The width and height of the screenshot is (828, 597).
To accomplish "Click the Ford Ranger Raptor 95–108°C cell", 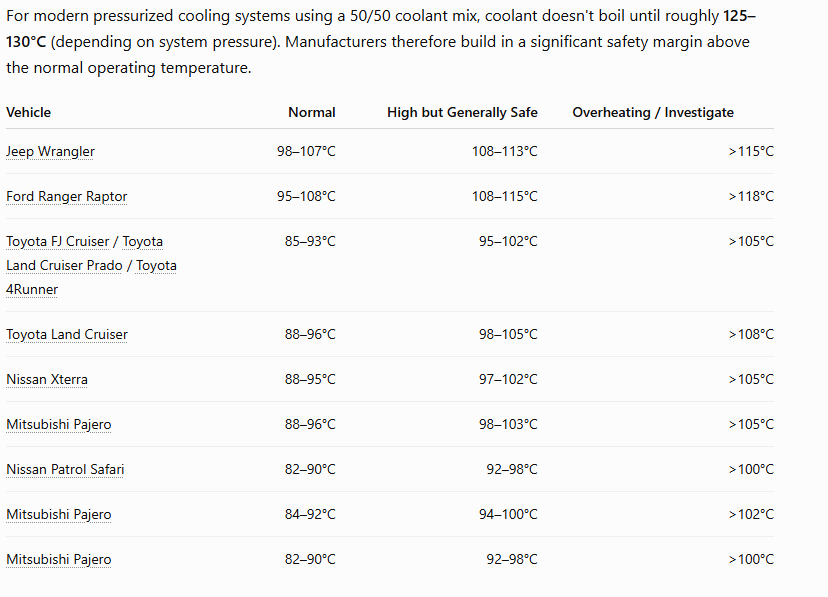I will (306, 196).
